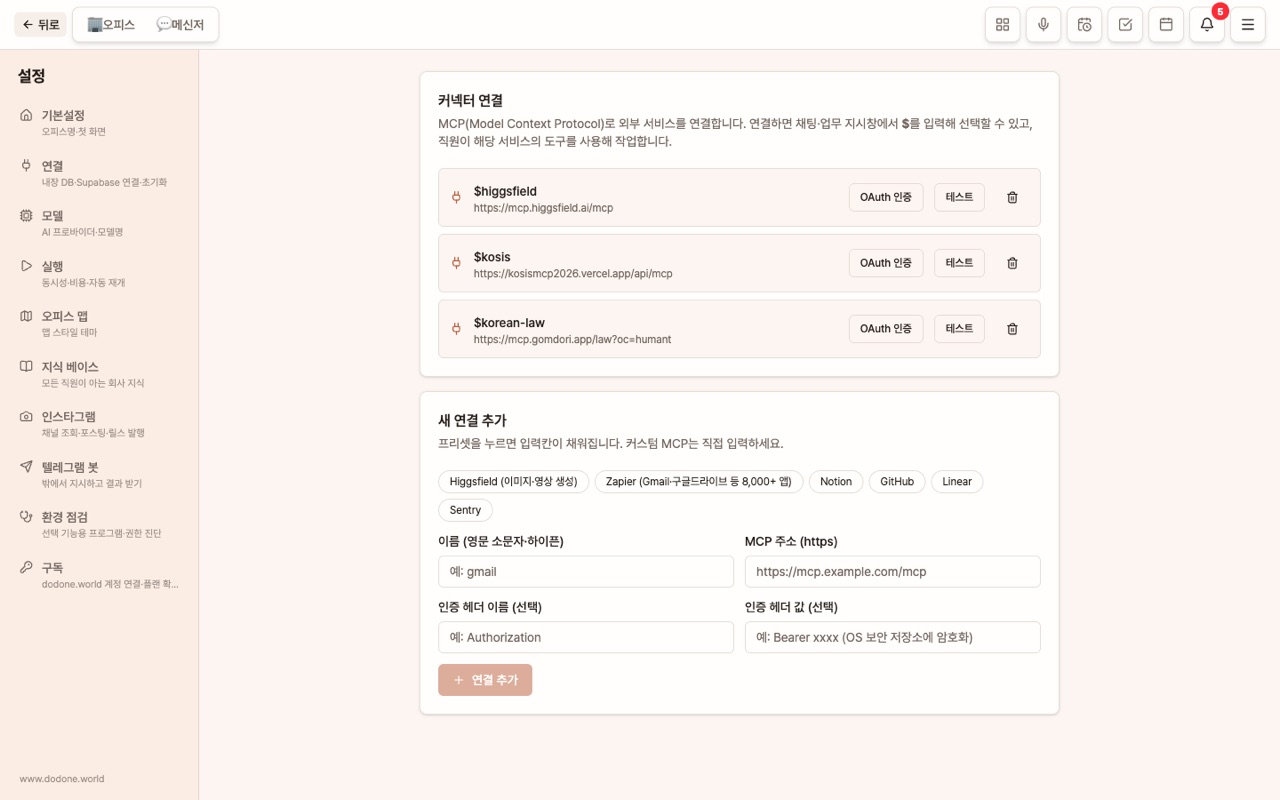Open 구독 settings section

(x=99, y=574)
